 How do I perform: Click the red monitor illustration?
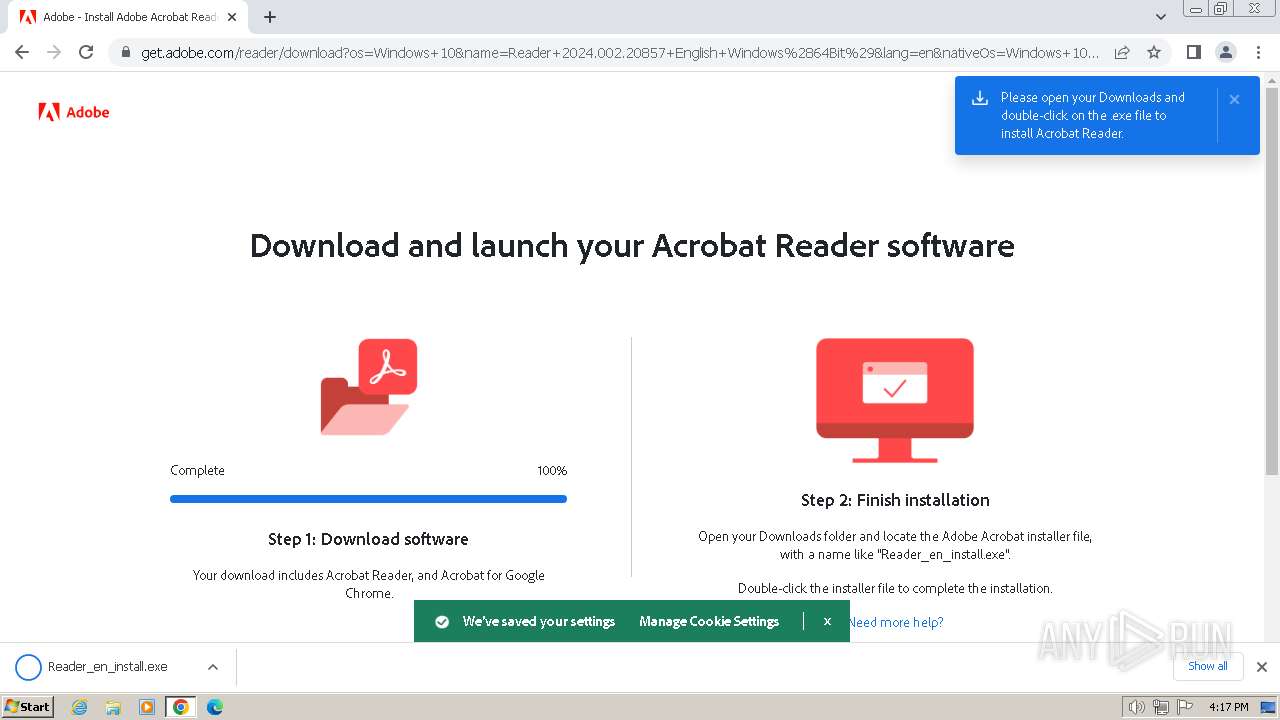point(895,400)
